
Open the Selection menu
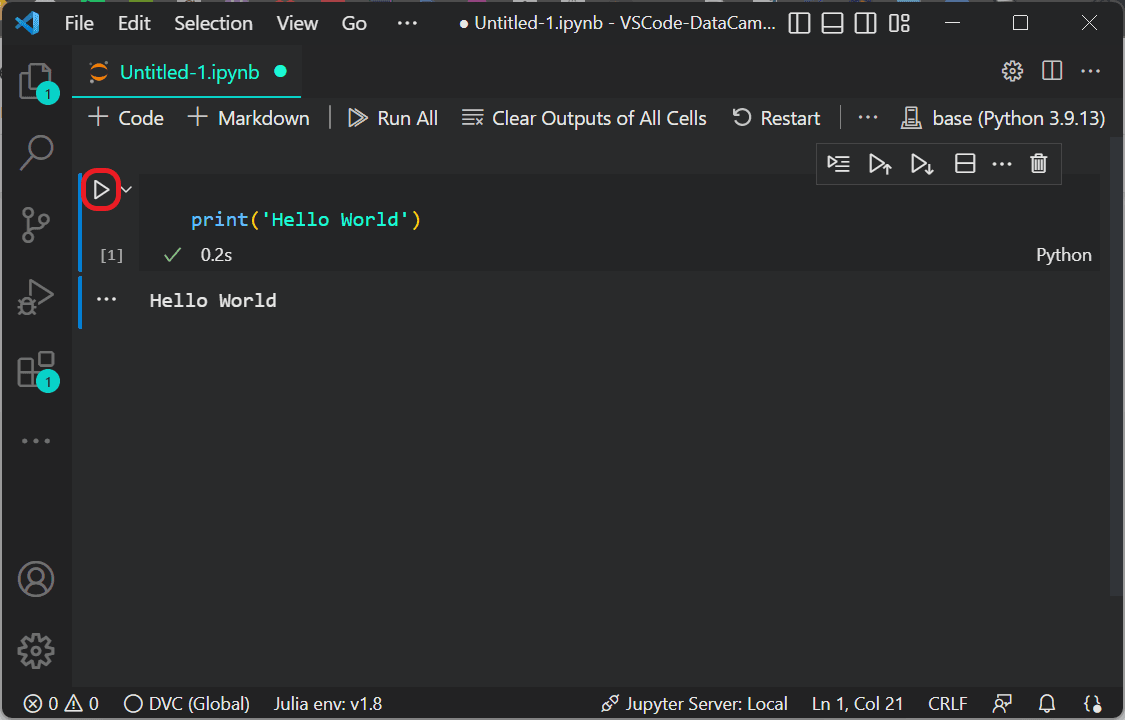(x=213, y=23)
